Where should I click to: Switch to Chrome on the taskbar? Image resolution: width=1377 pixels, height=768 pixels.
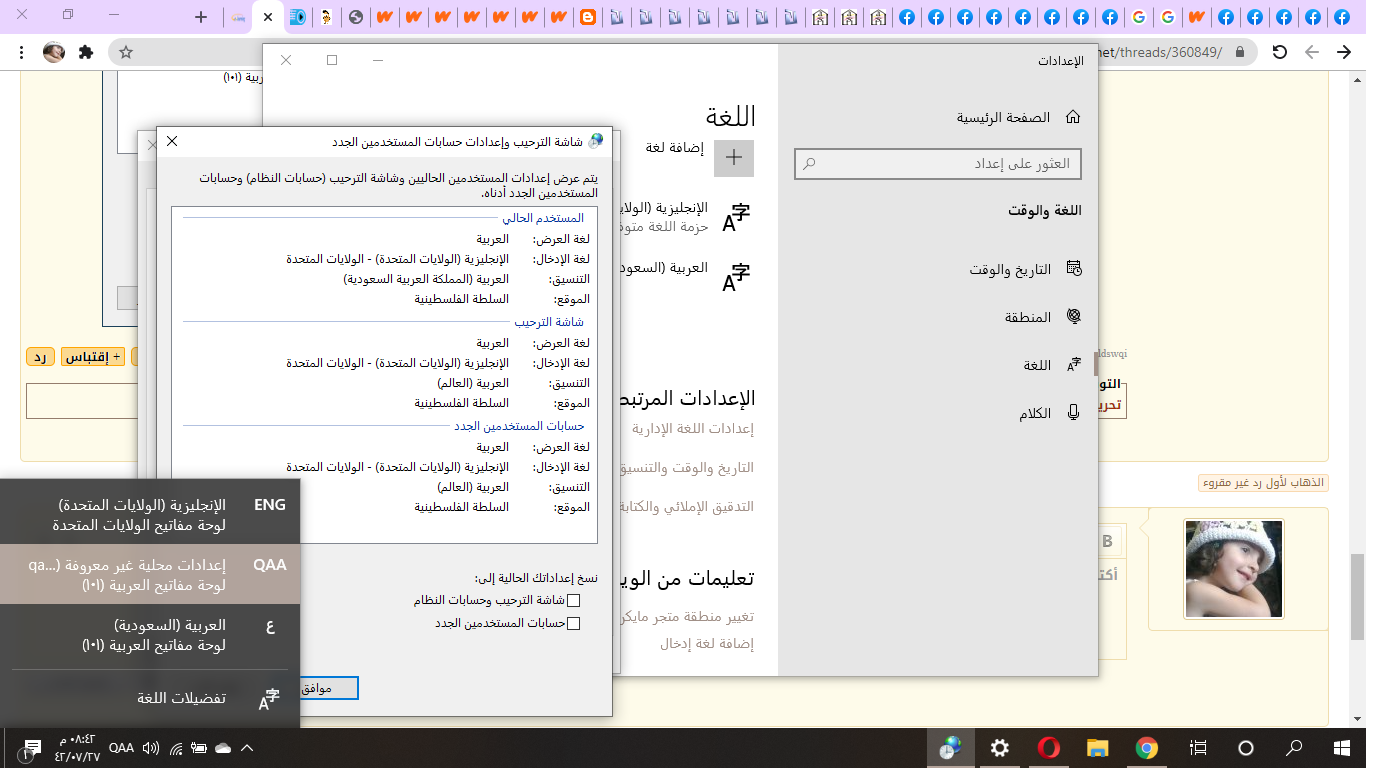pos(1146,748)
